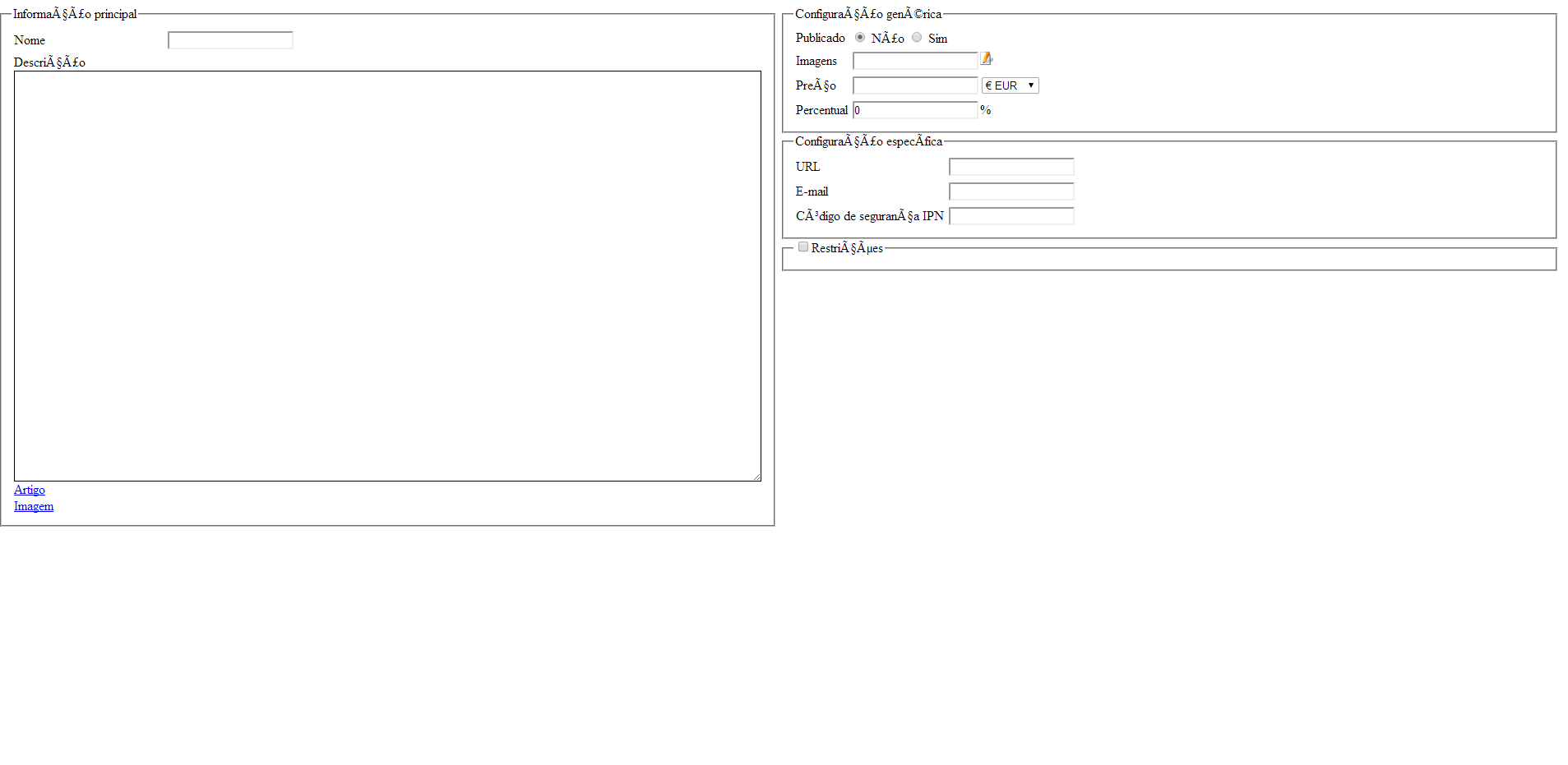Click the Descrição textarea resize handle
Viewport: 1568px width, 765px height.
(756, 476)
